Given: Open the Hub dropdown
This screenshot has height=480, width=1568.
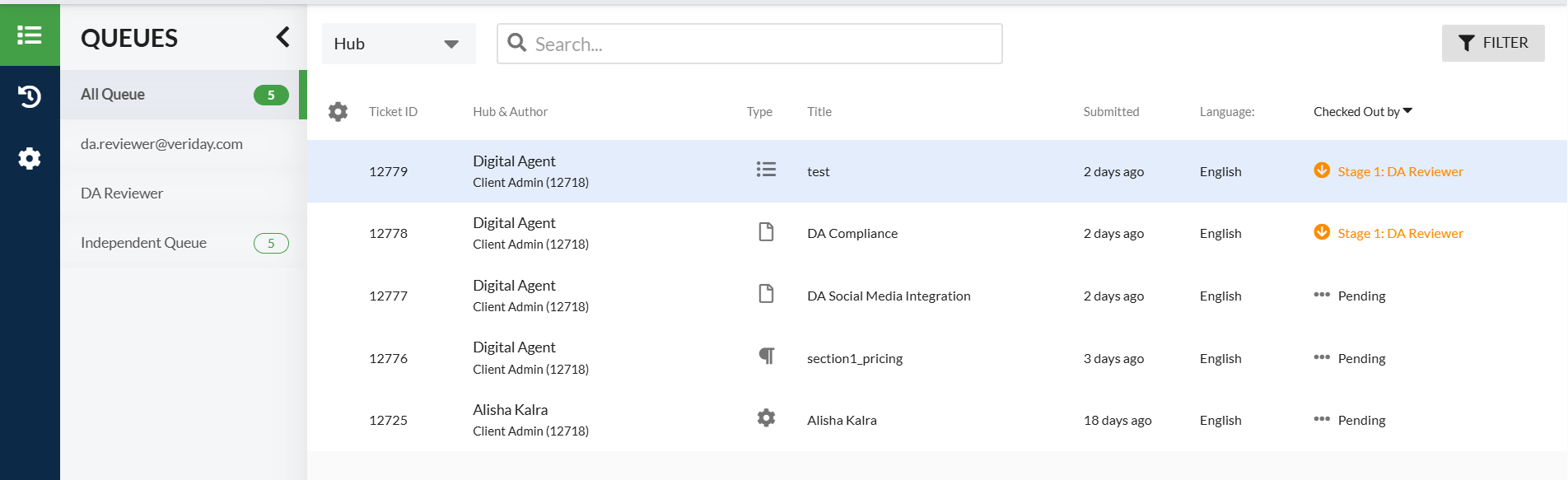Looking at the screenshot, I should (399, 44).
